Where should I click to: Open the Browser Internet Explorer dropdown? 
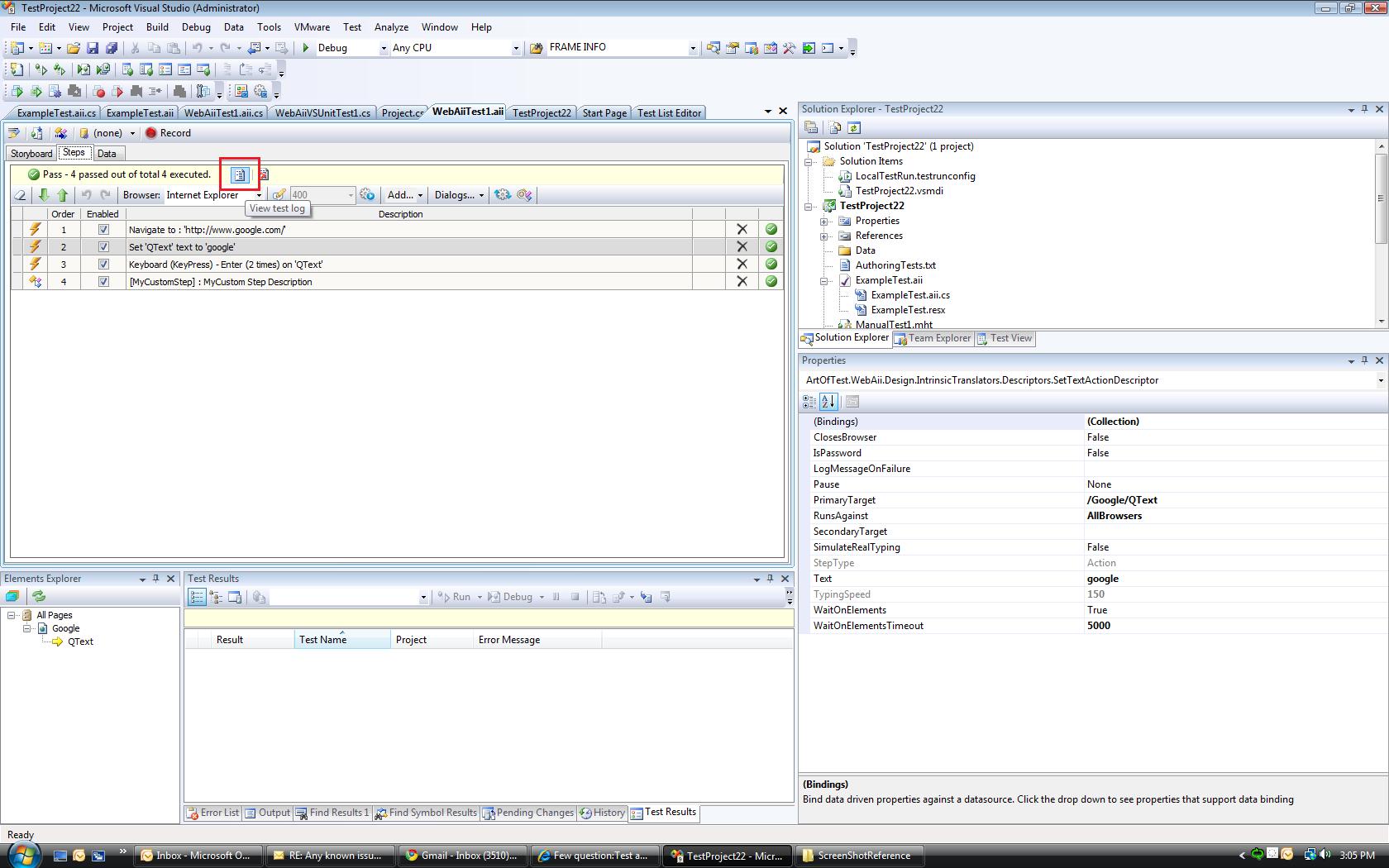[x=259, y=195]
